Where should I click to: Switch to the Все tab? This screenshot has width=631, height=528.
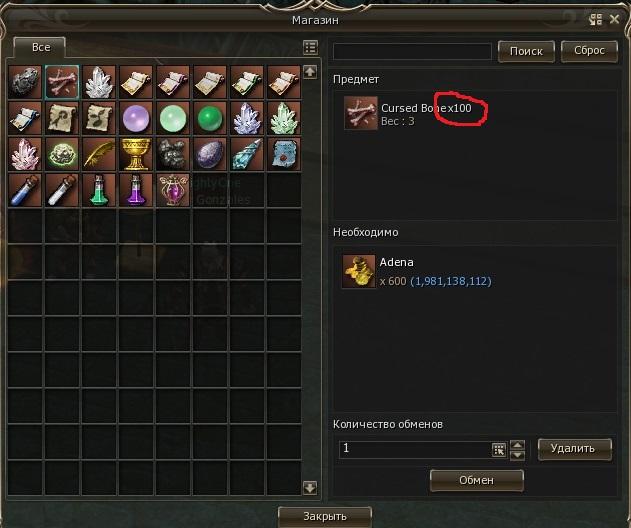coord(39,47)
